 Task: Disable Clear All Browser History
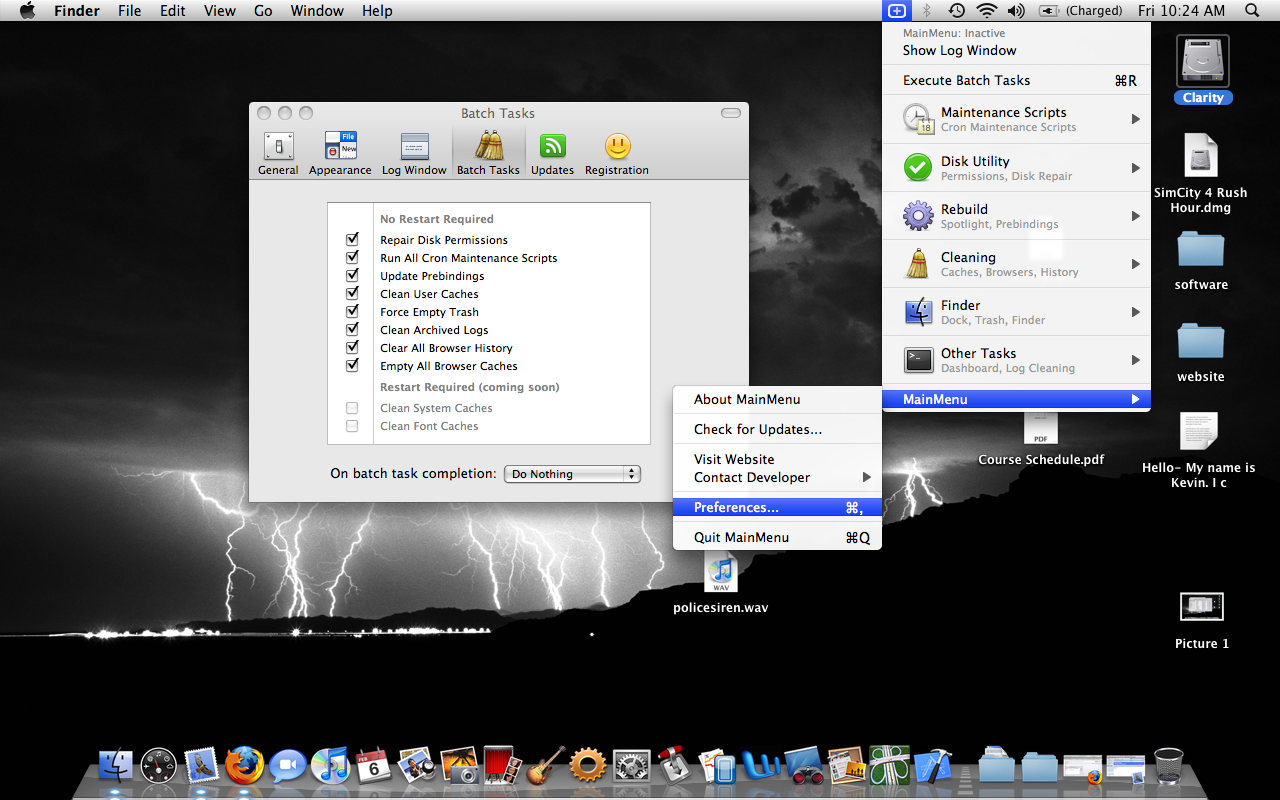[352, 348]
